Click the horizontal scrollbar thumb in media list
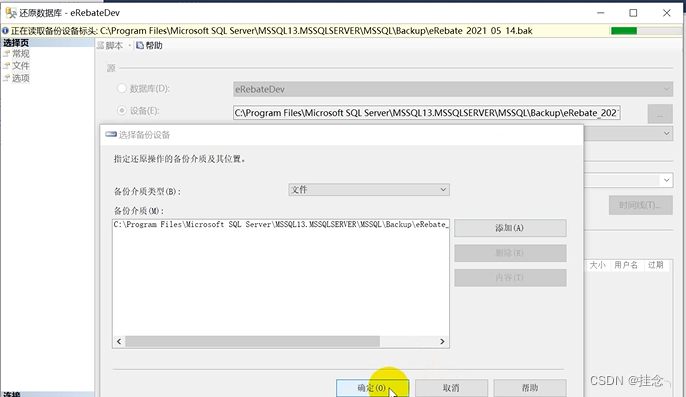686x397 pixels. click(x=252, y=341)
